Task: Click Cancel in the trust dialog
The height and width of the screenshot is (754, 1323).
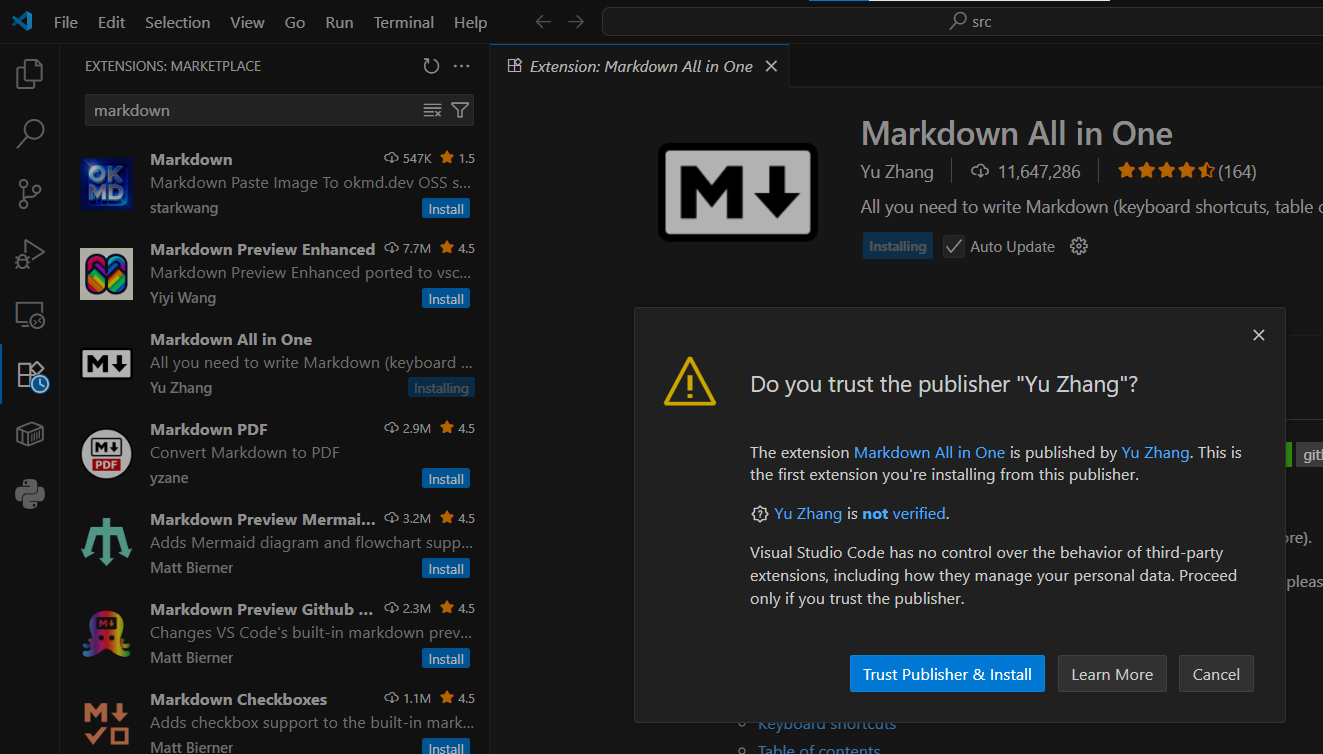Action: [x=1216, y=674]
